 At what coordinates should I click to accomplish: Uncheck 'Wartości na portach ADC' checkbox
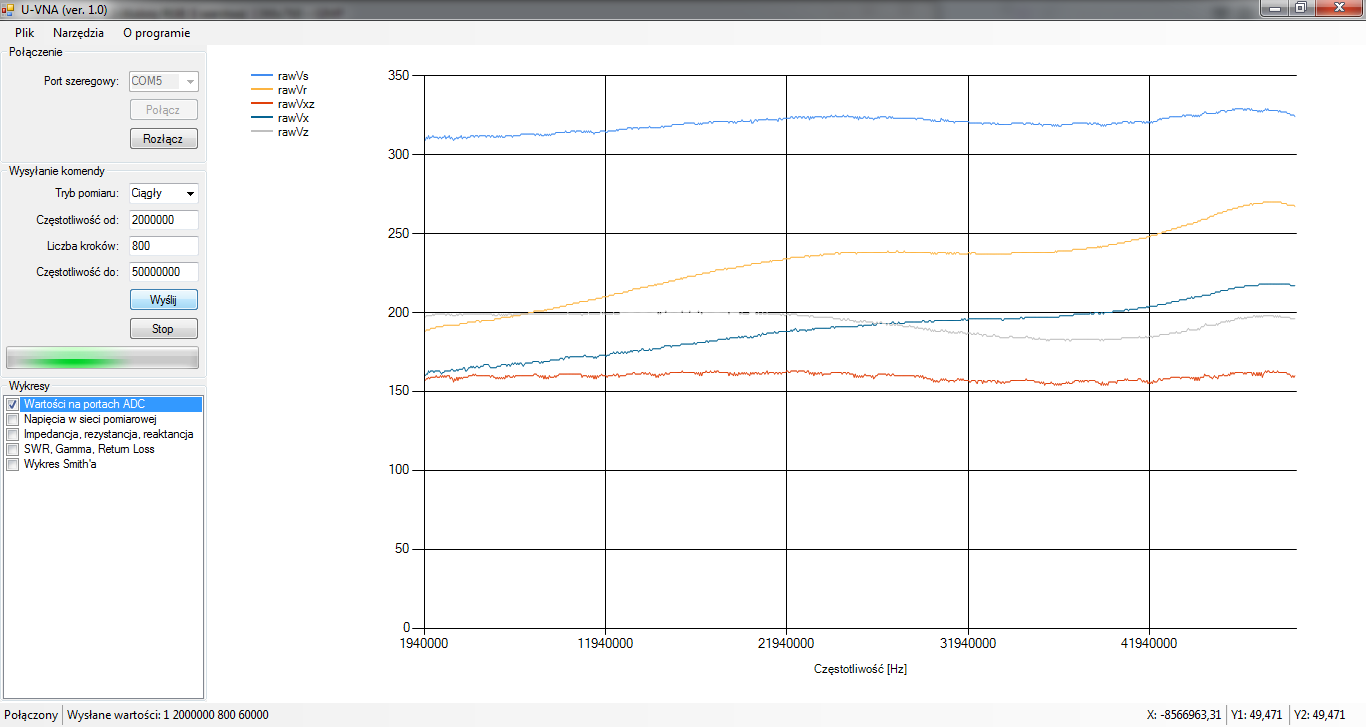click(13, 405)
